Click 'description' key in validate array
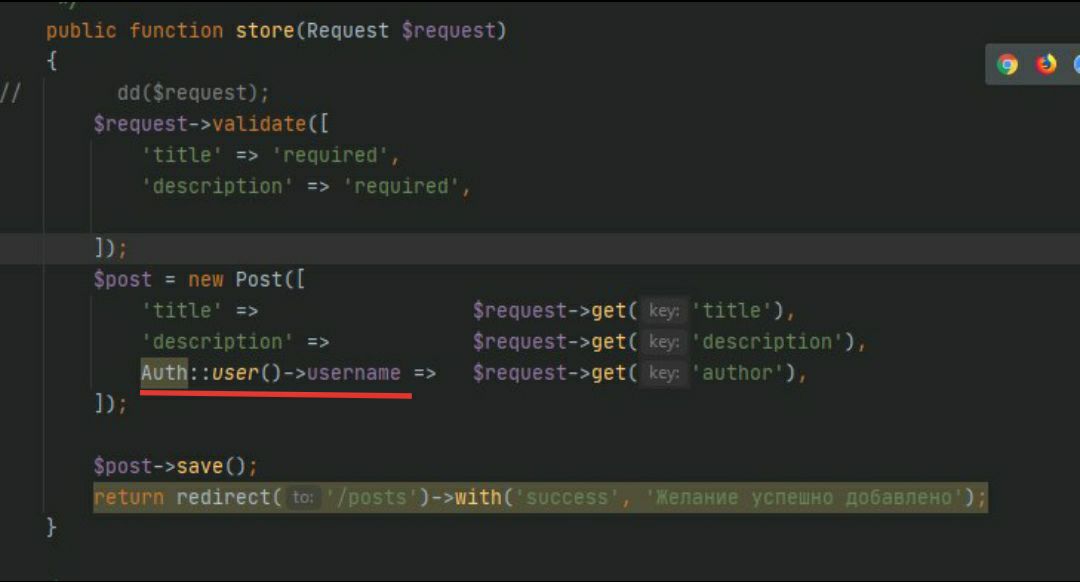Screen dimensions: 1080x582 coord(217,186)
